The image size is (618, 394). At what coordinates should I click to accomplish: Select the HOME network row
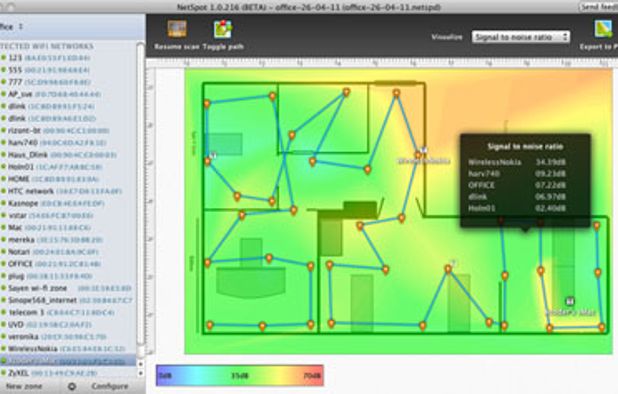pyautogui.click(x=69, y=179)
